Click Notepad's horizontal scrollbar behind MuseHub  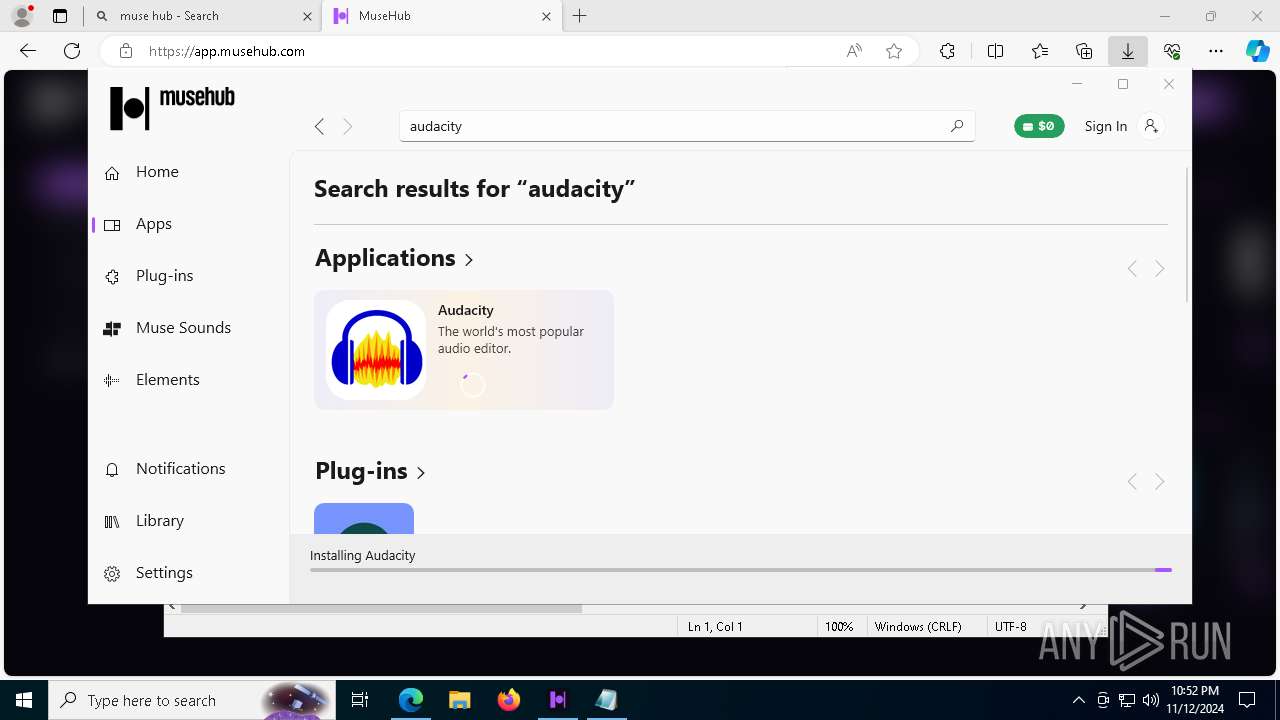(x=382, y=608)
